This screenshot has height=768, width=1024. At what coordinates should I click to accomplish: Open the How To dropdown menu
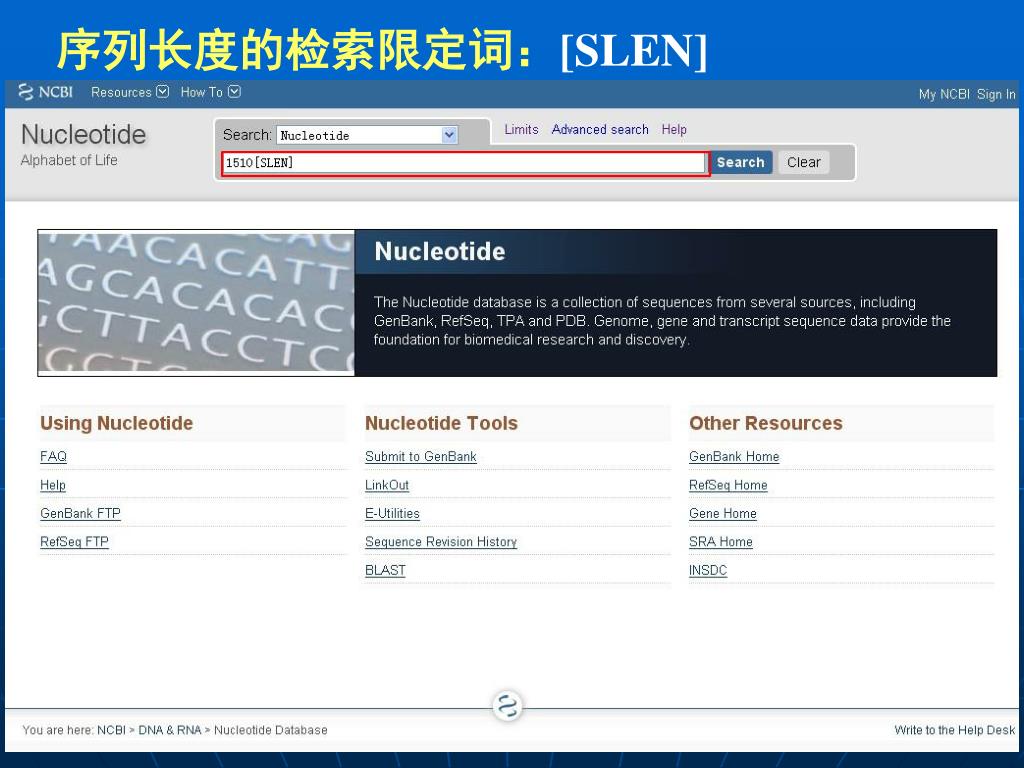point(210,92)
